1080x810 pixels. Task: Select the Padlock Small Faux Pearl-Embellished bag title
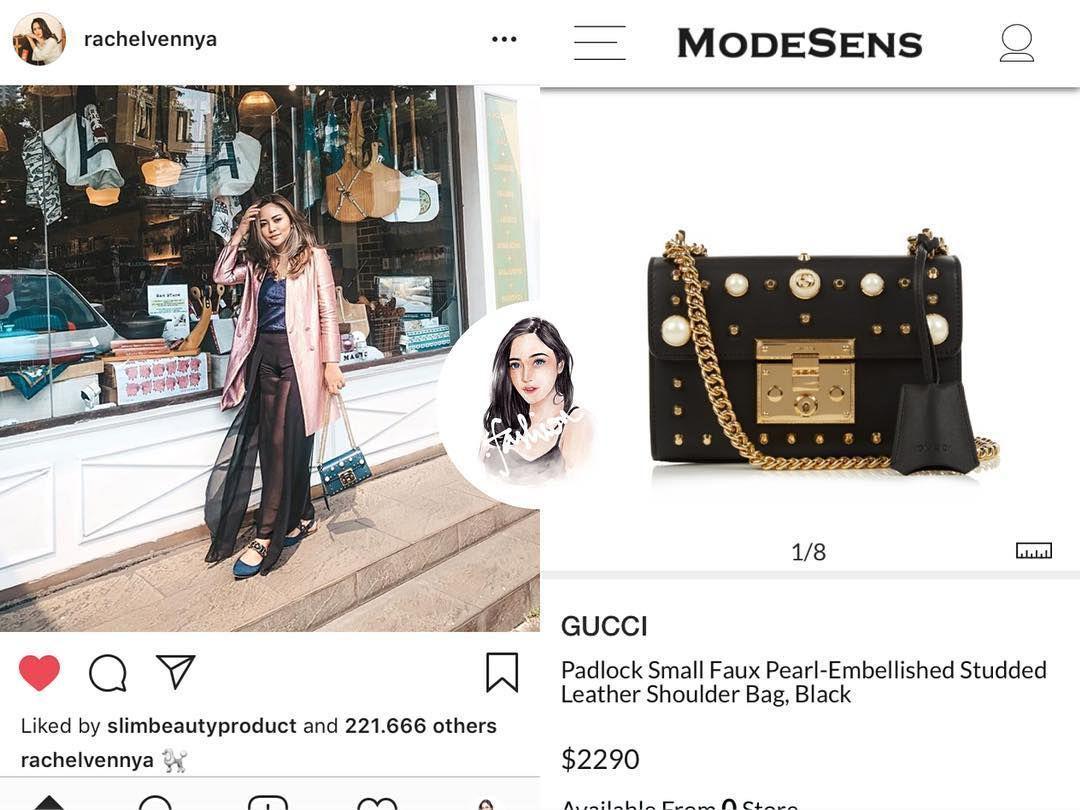point(804,682)
